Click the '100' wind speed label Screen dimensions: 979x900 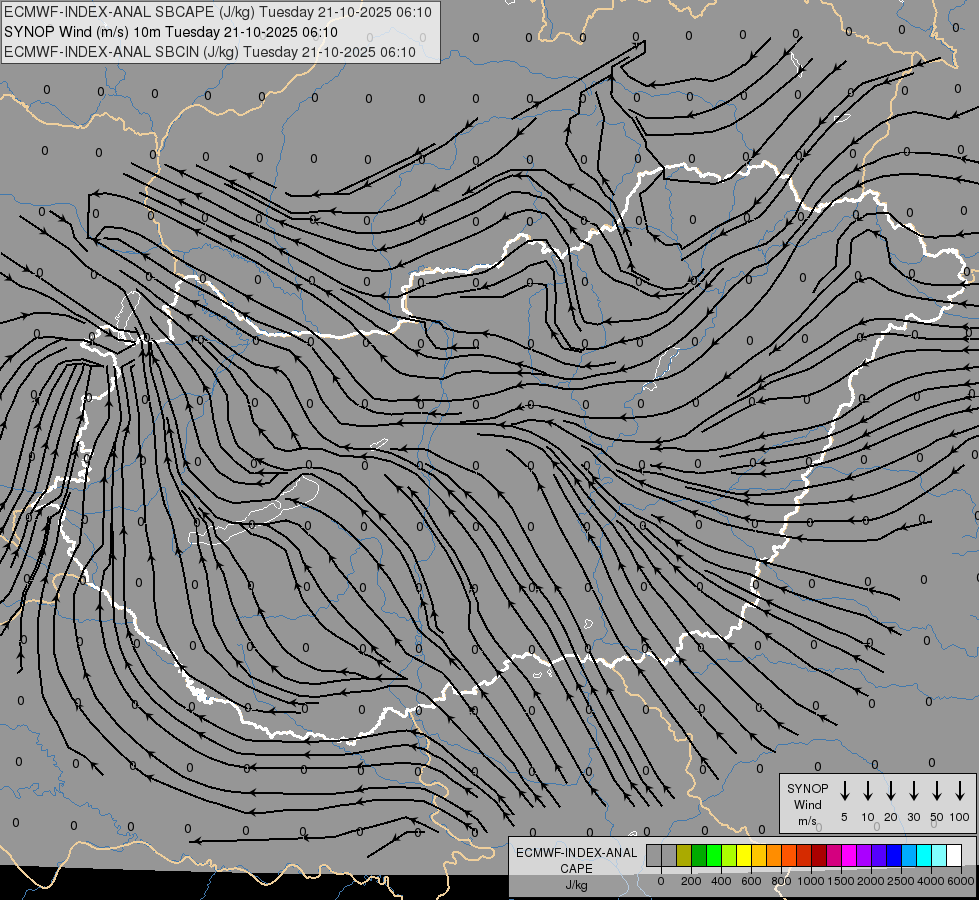pos(960,817)
